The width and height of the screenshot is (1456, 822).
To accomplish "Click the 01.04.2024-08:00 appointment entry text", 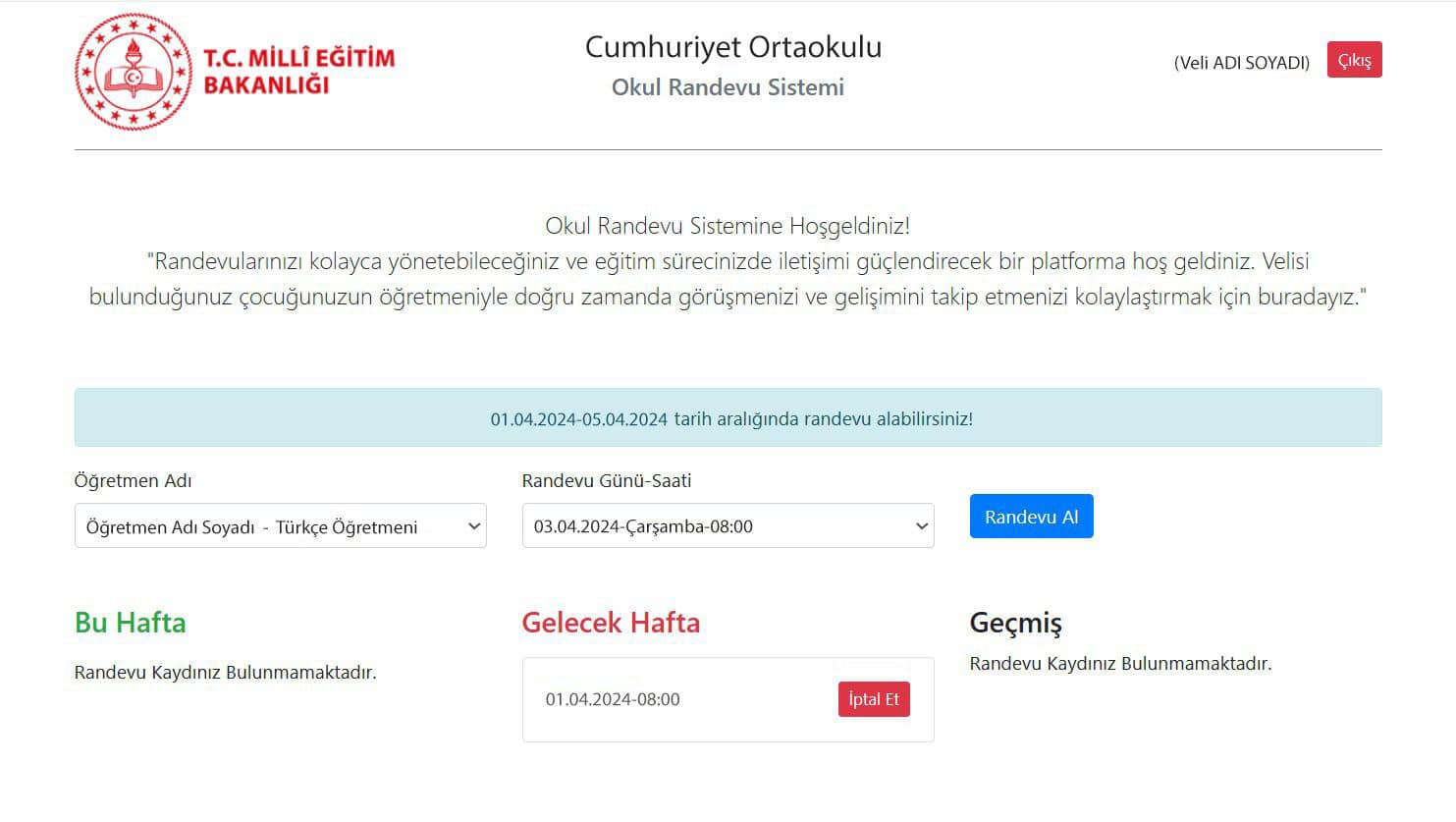I will click(x=613, y=699).
